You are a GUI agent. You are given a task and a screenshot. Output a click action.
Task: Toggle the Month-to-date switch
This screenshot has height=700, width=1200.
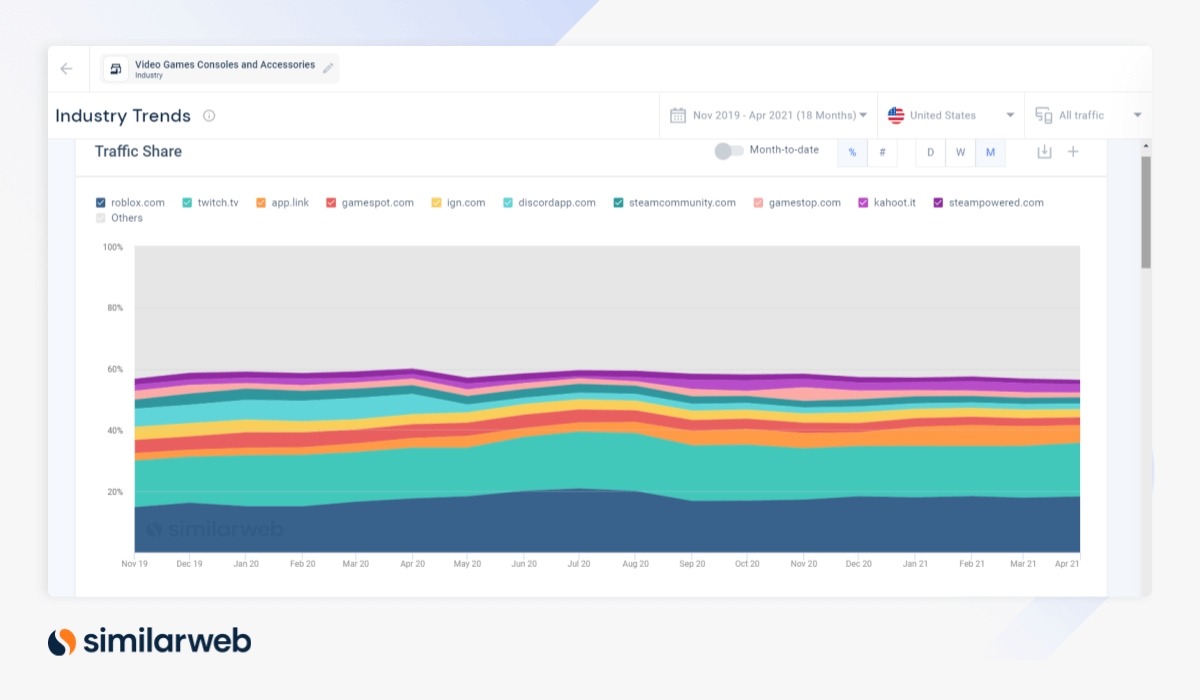729,151
